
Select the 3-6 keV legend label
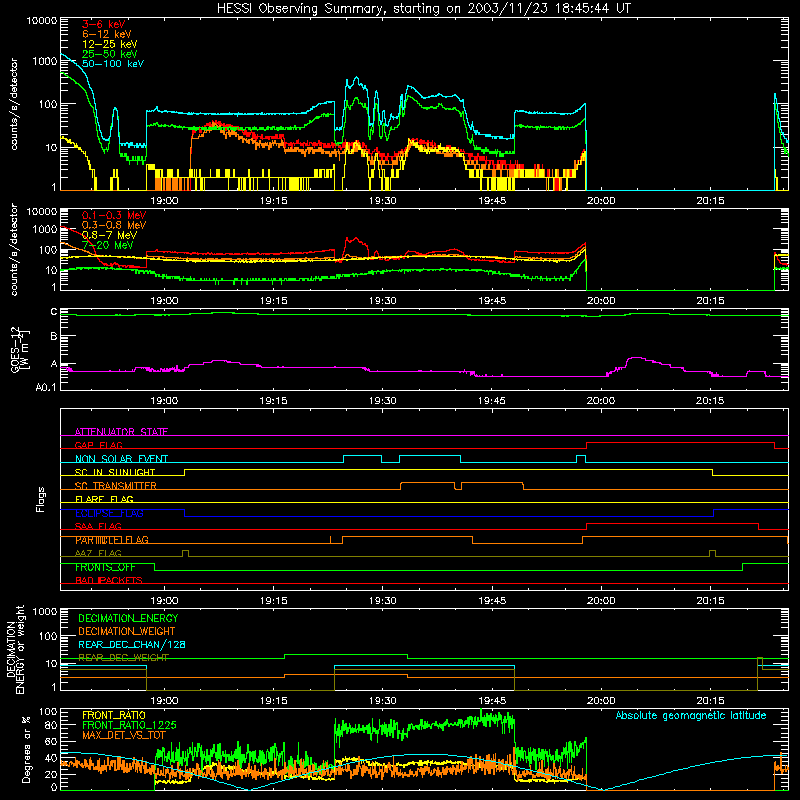coord(104,24)
